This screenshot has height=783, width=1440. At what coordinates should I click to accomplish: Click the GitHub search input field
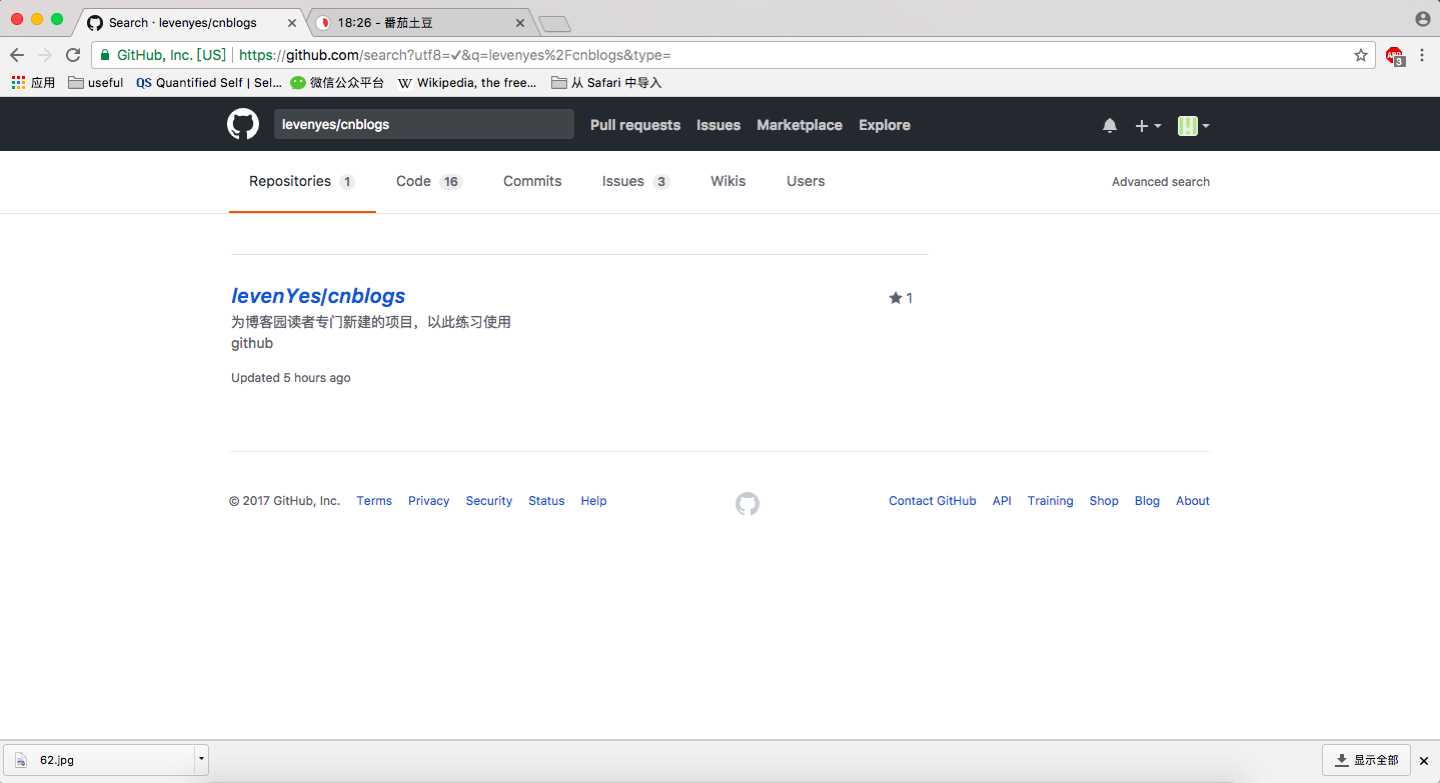point(424,125)
